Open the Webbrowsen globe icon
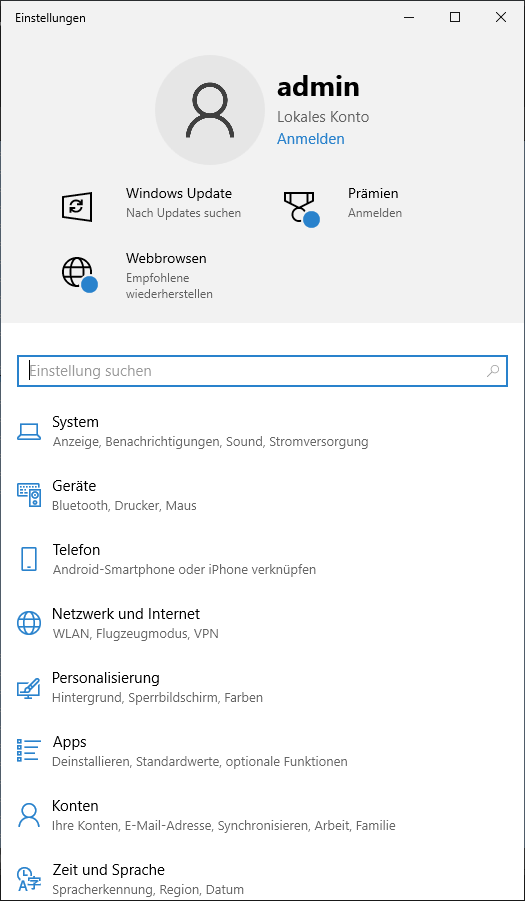 (x=79, y=275)
